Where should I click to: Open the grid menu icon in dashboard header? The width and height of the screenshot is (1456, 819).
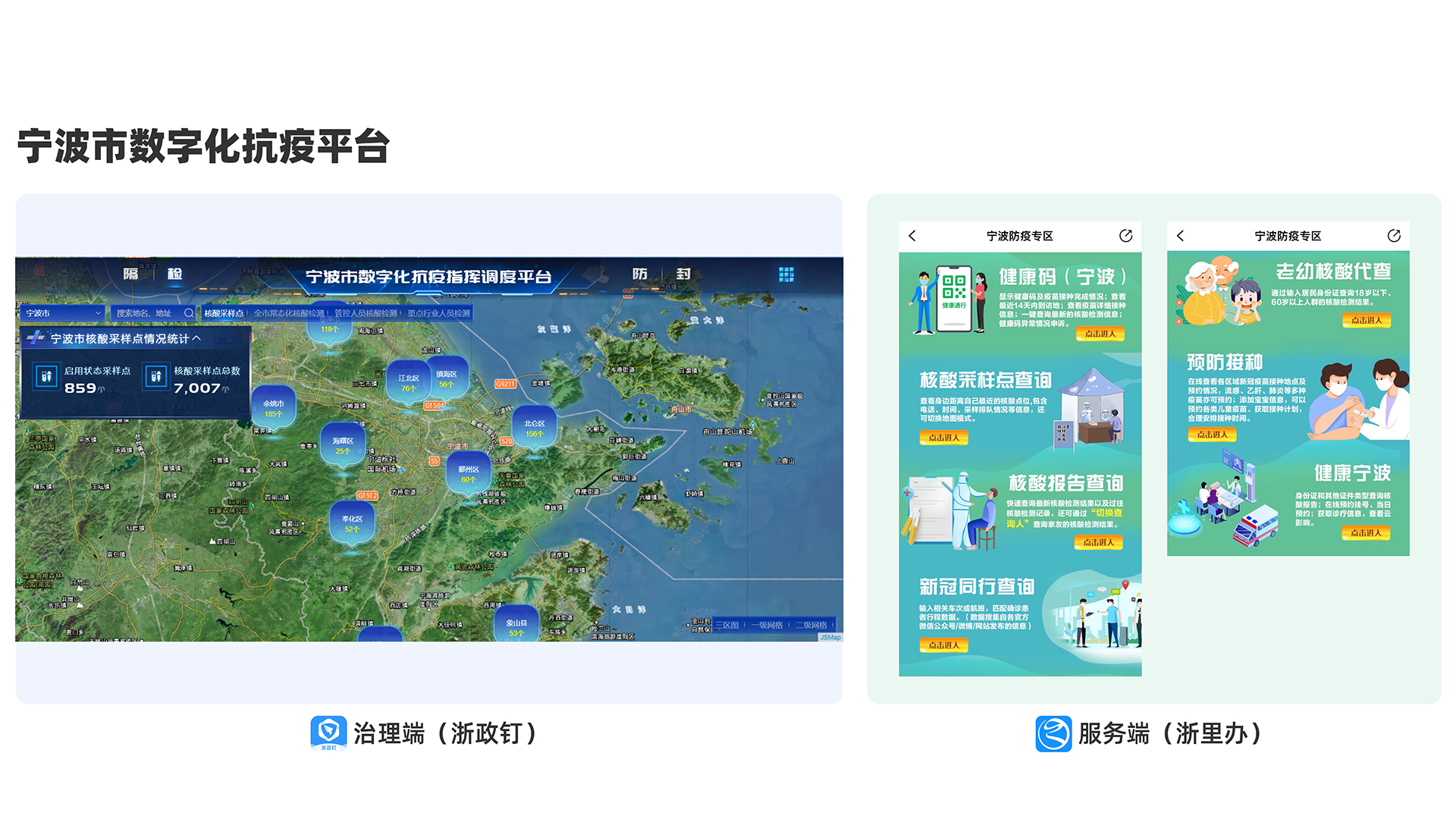tap(786, 275)
